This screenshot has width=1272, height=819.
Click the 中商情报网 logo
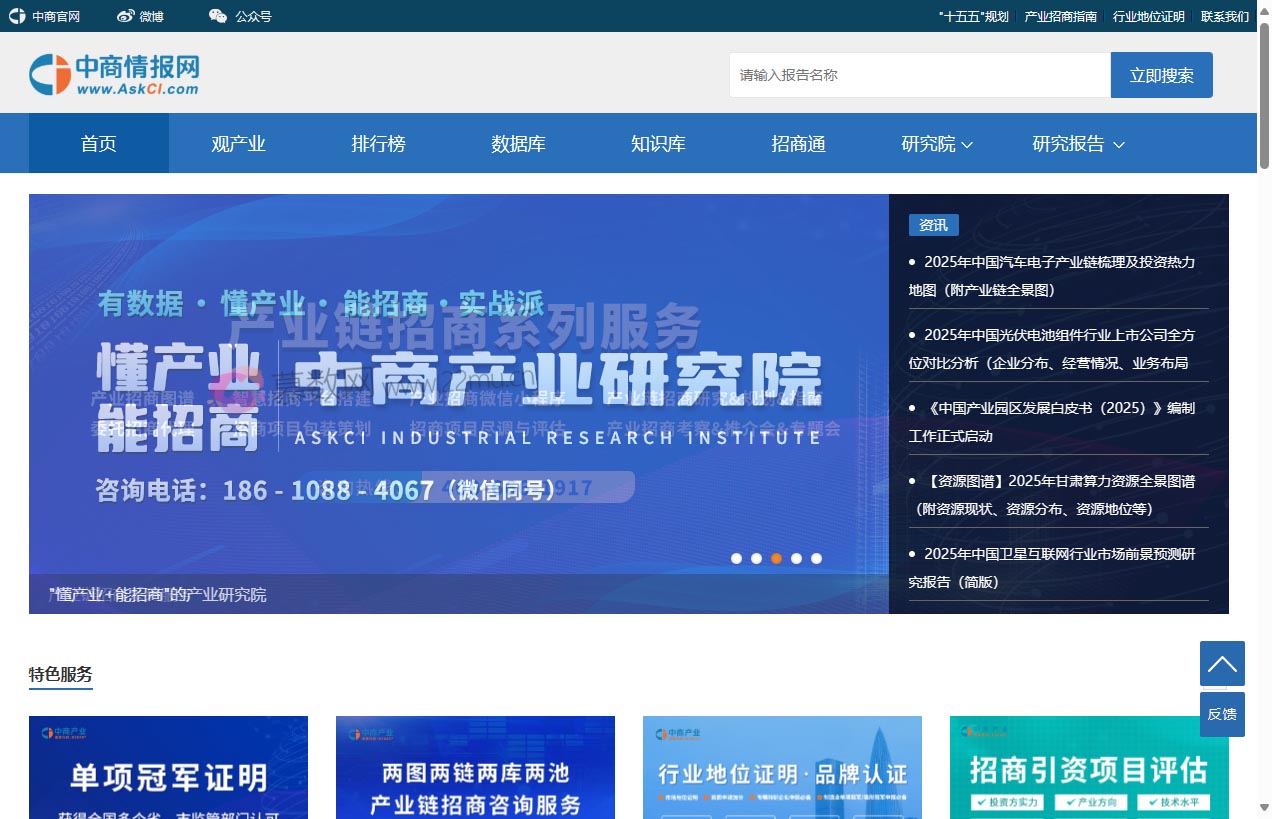pos(116,72)
